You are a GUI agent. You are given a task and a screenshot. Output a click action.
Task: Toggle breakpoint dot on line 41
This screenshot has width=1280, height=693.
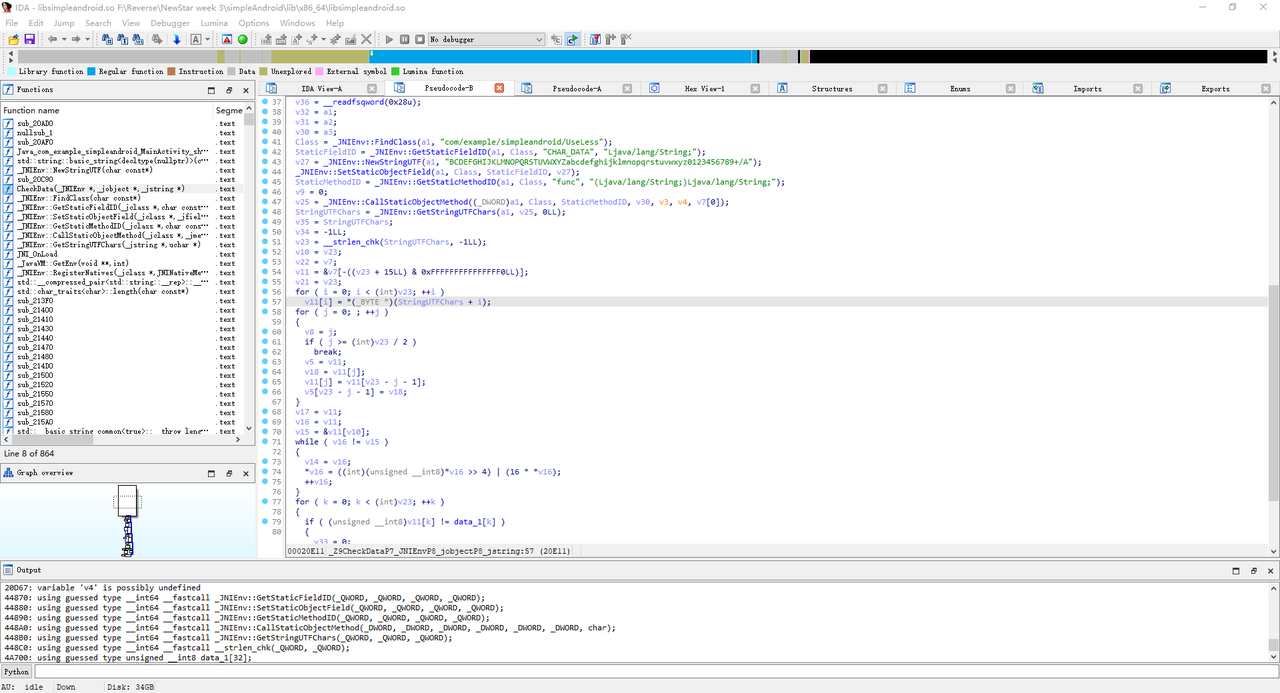pos(266,142)
